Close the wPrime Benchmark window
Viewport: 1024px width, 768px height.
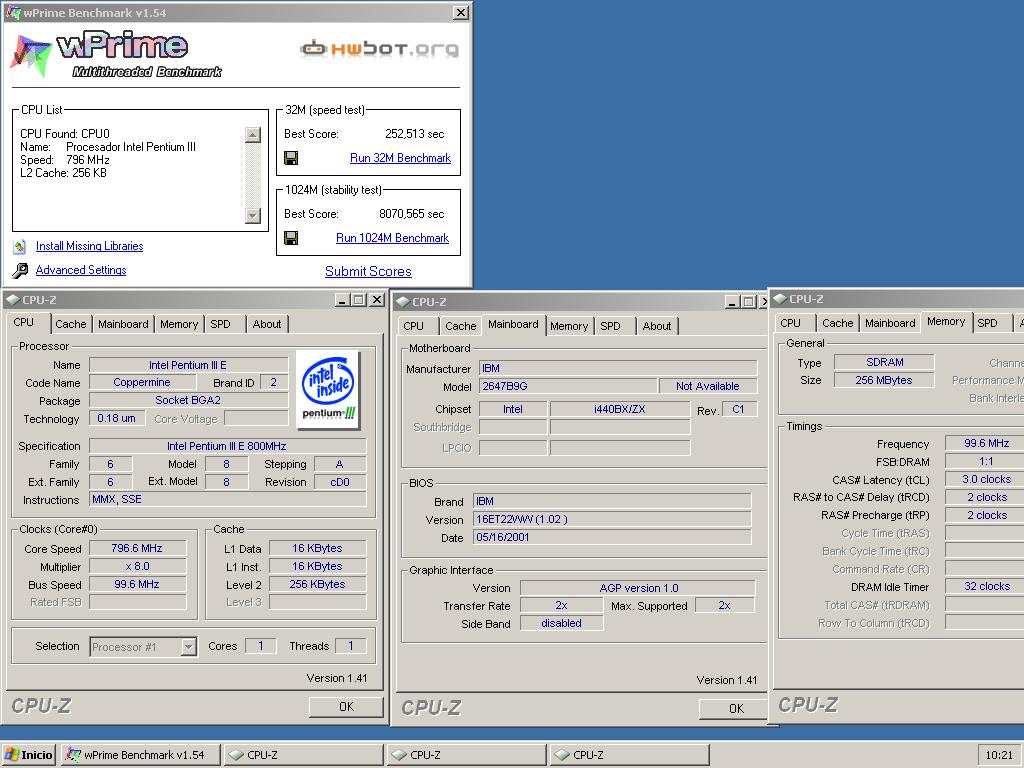coord(461,12)
